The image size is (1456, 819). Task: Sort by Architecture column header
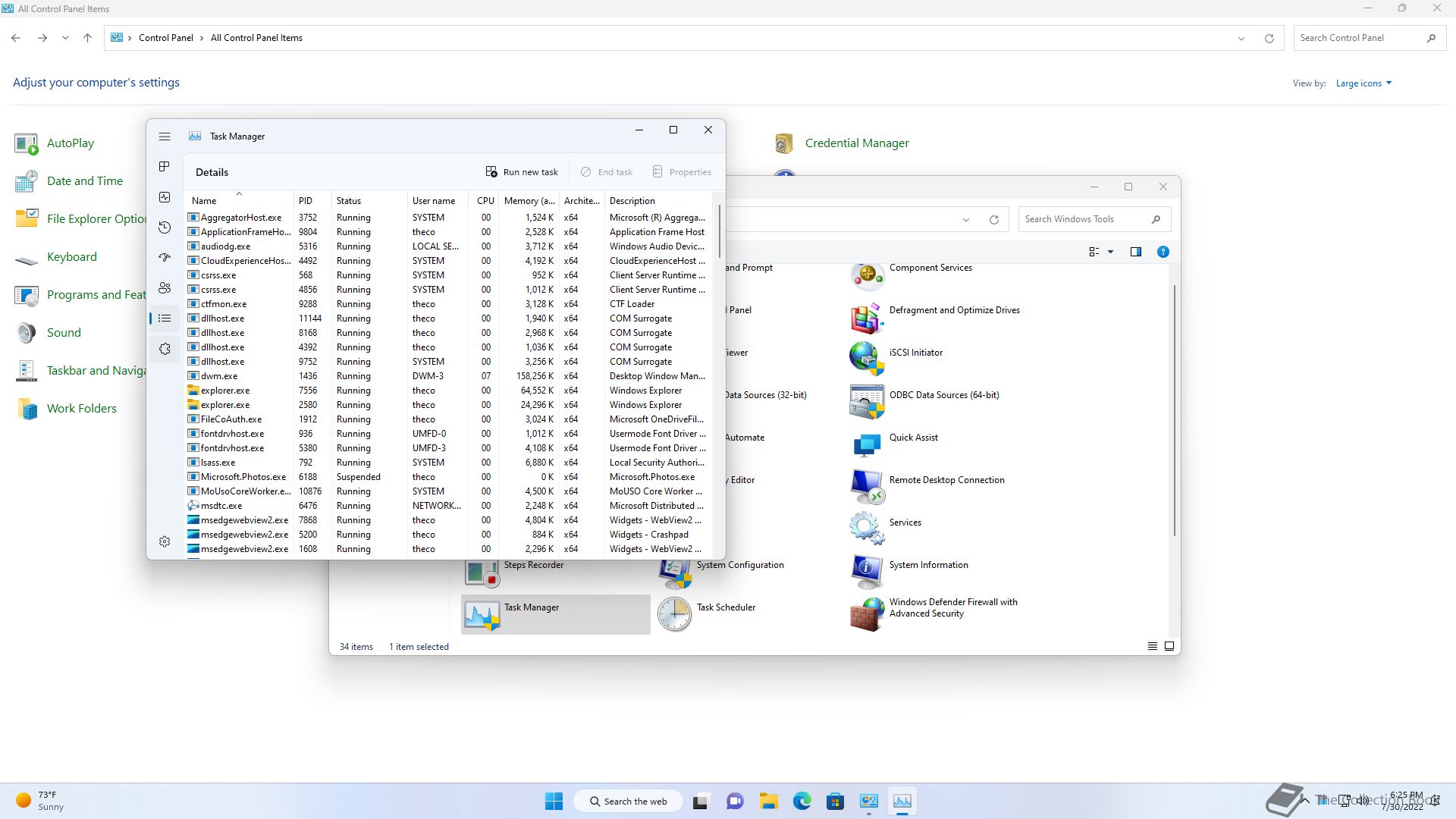pos(582,201)
